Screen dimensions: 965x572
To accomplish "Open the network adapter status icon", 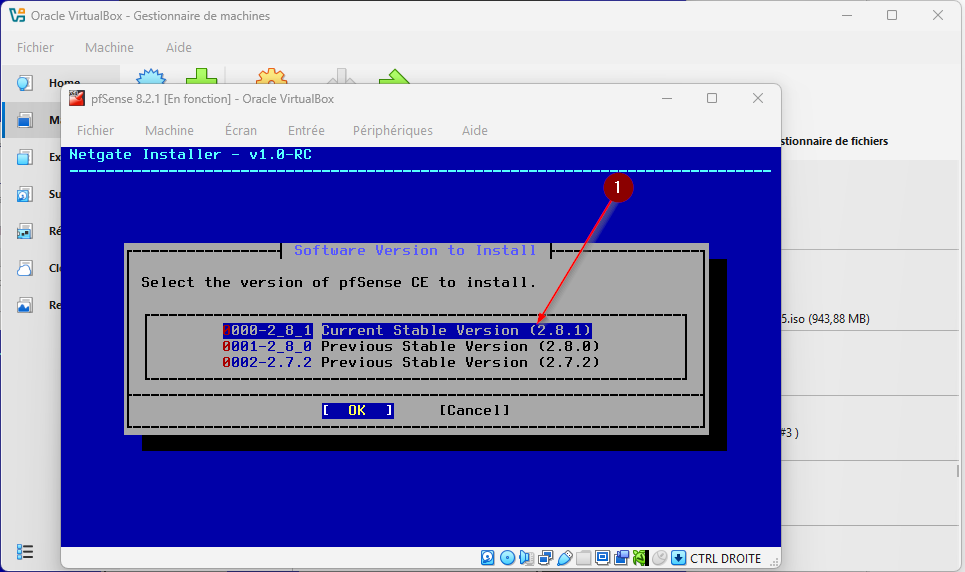I will pyautogui.click(x=545, y=558).
